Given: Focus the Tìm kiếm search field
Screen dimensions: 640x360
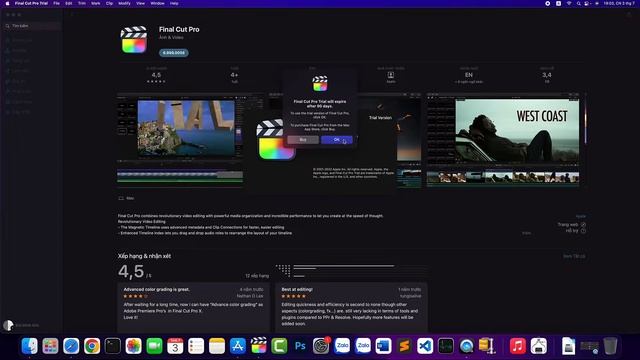Looking at the screenshot, I should pyautogui.click(x=33, y=26).
